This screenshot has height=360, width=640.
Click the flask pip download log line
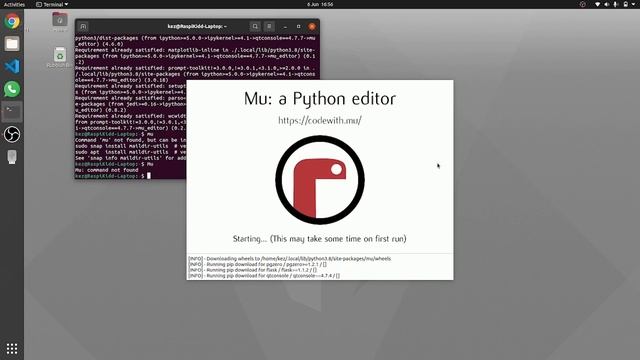(x=253, y=270)
